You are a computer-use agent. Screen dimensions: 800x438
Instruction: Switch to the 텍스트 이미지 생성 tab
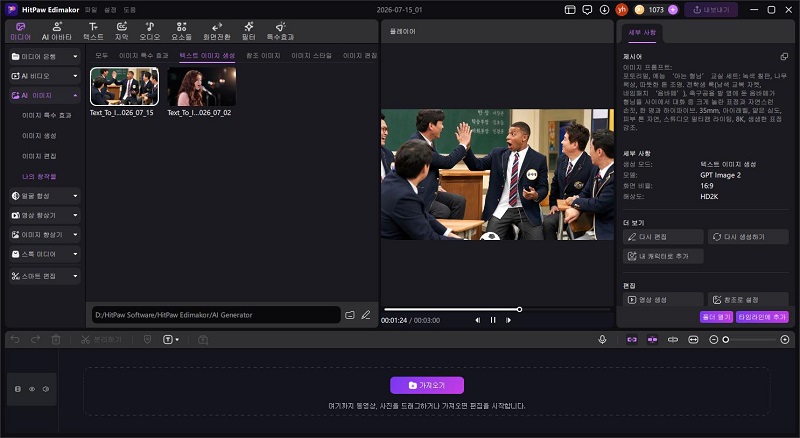(x=207, y=56)
